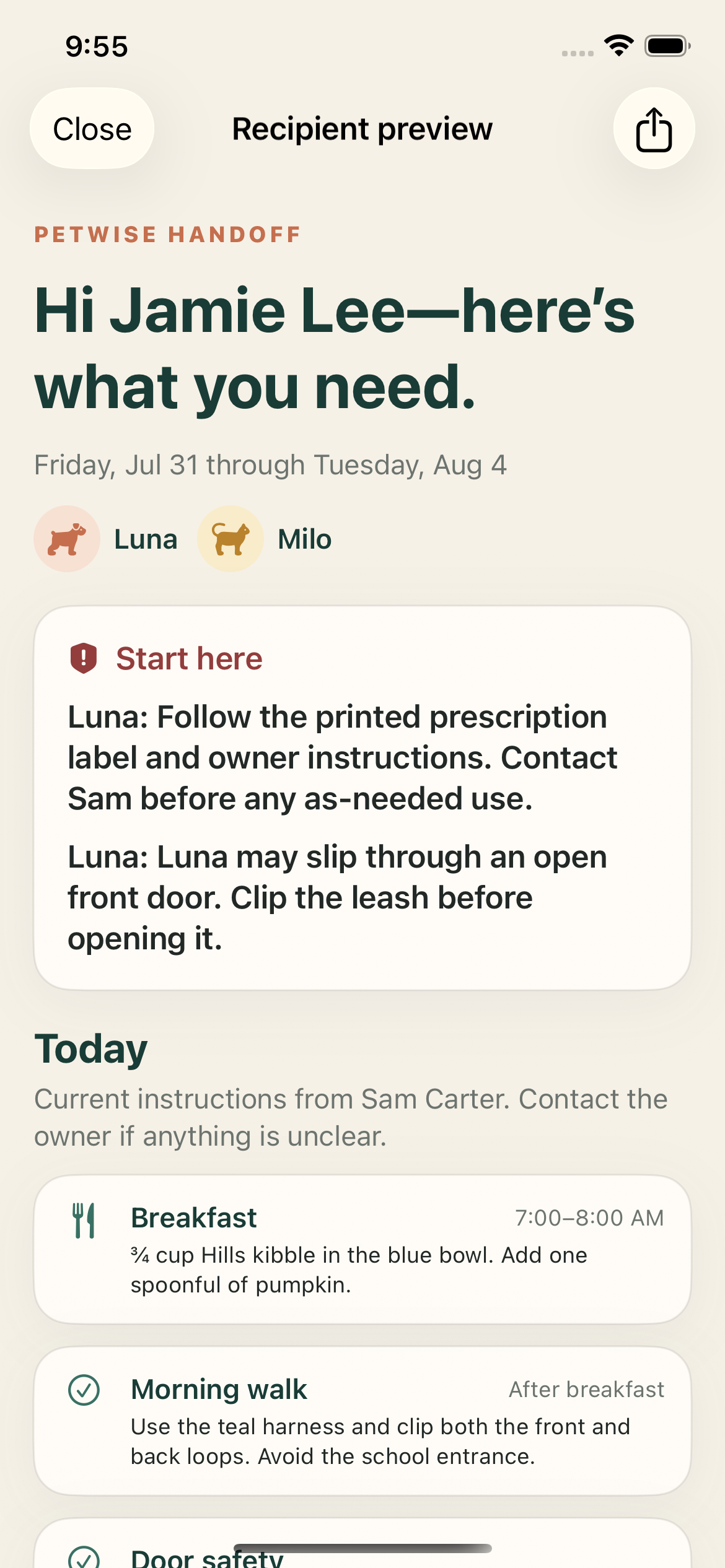The width and height of the screenshot is (725, 1568).
Task: Tap the Luna front door leash warning
Action: point(338,897)
